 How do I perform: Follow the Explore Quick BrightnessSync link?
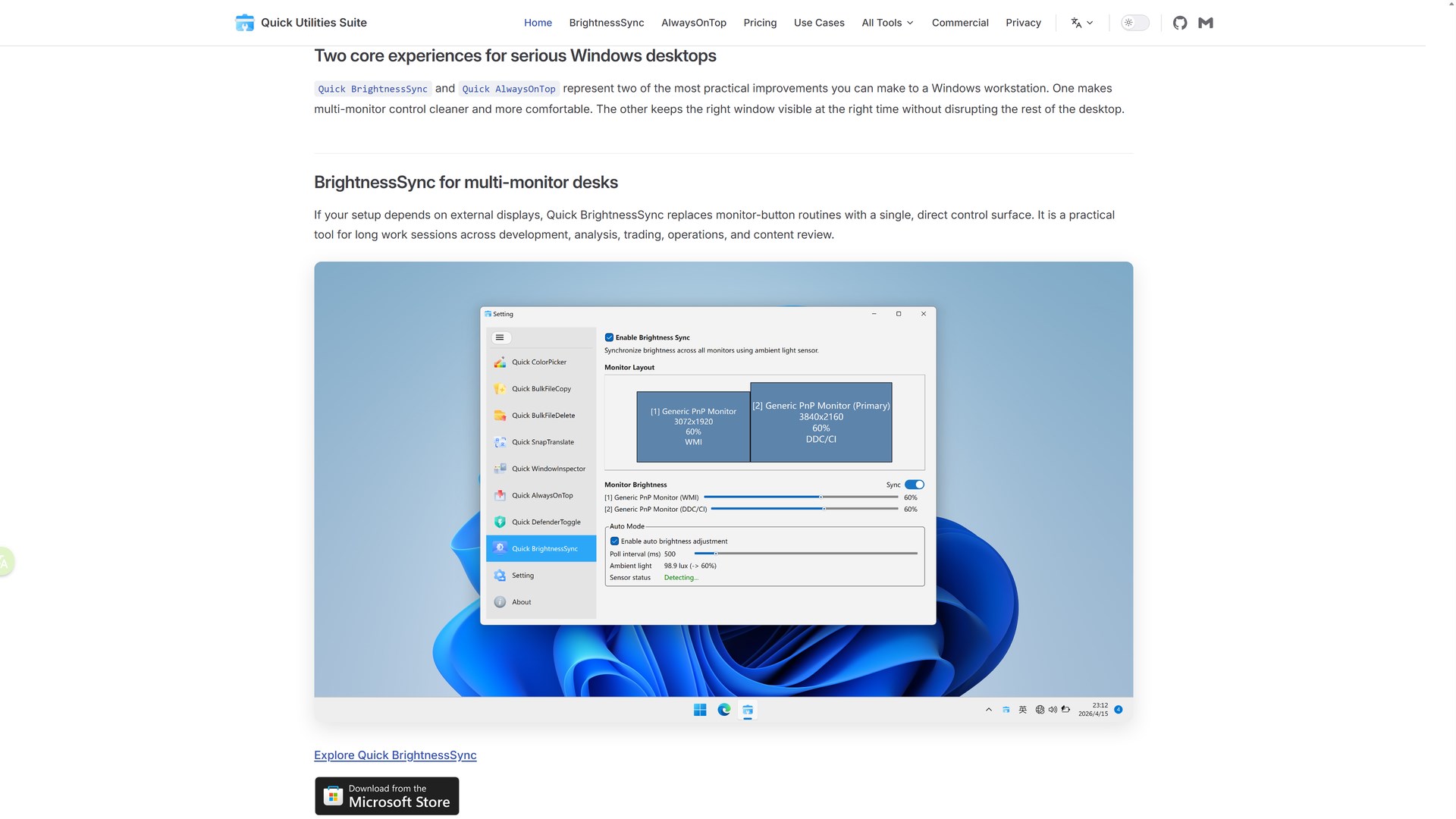395,755
